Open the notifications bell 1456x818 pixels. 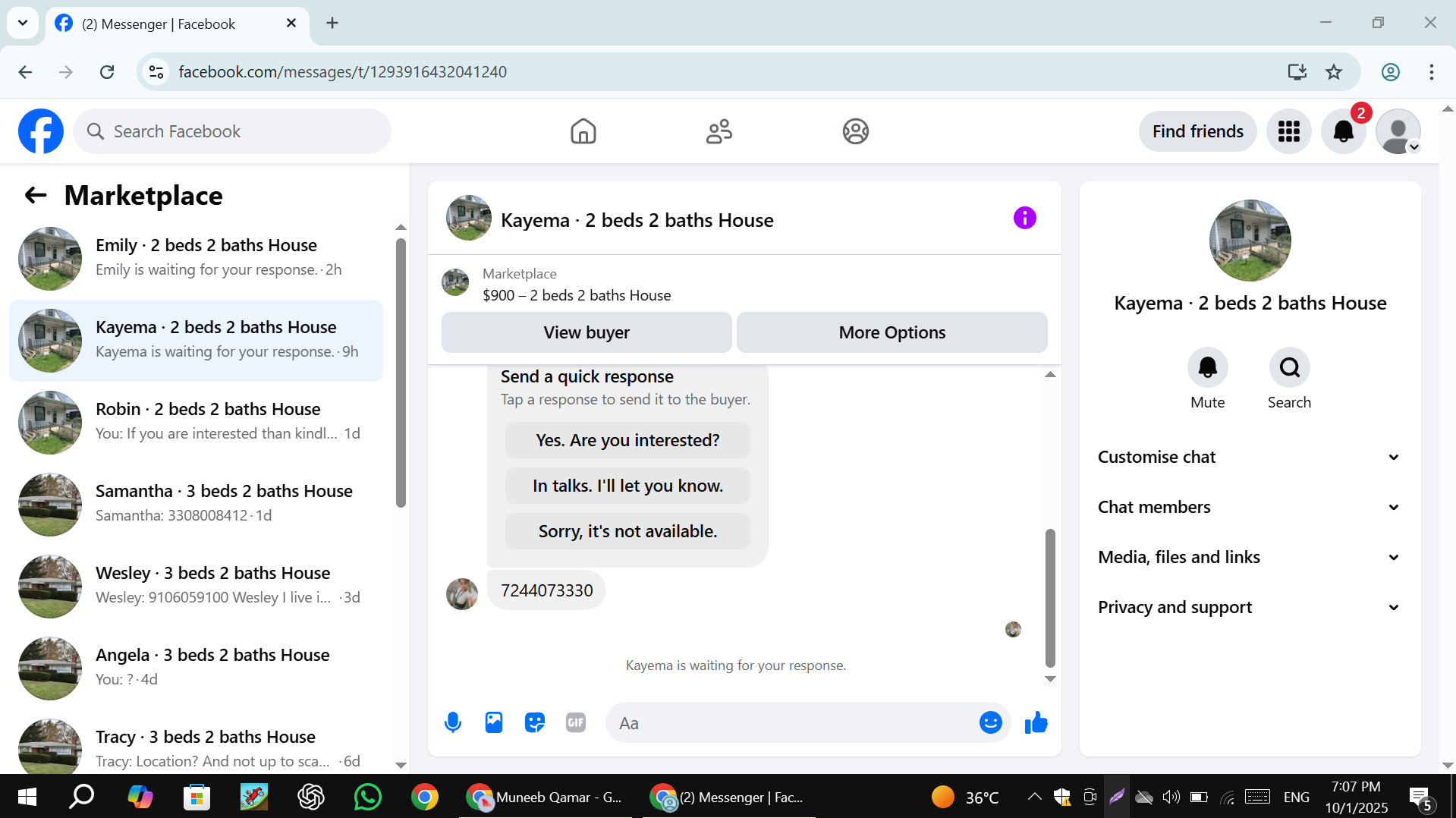click(1343, 131)
